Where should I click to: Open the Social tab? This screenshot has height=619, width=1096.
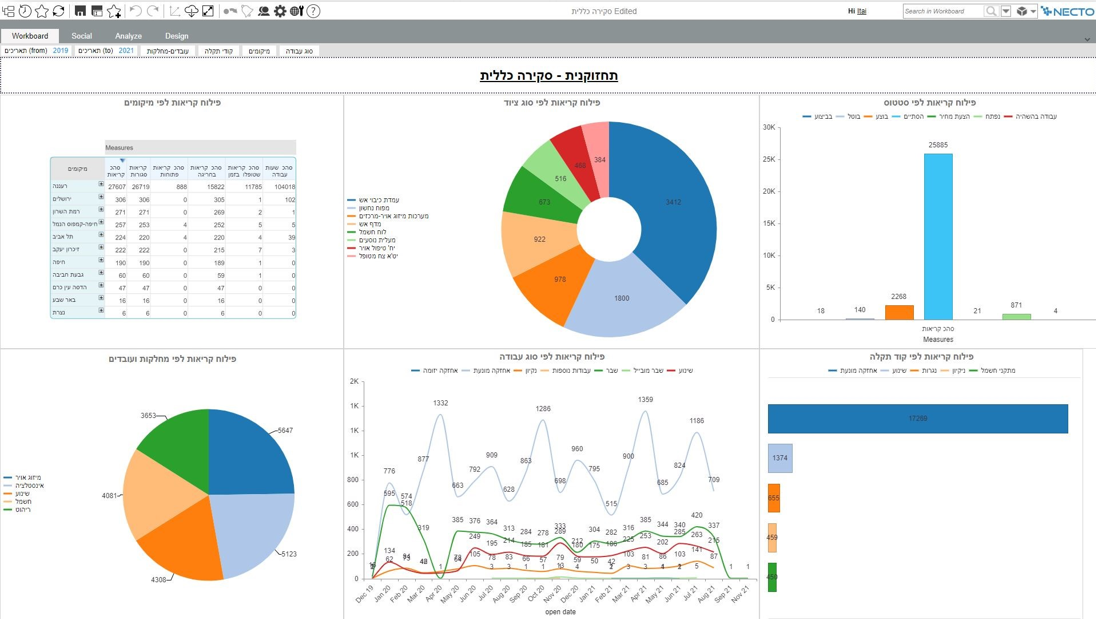[x=81, y=36]
